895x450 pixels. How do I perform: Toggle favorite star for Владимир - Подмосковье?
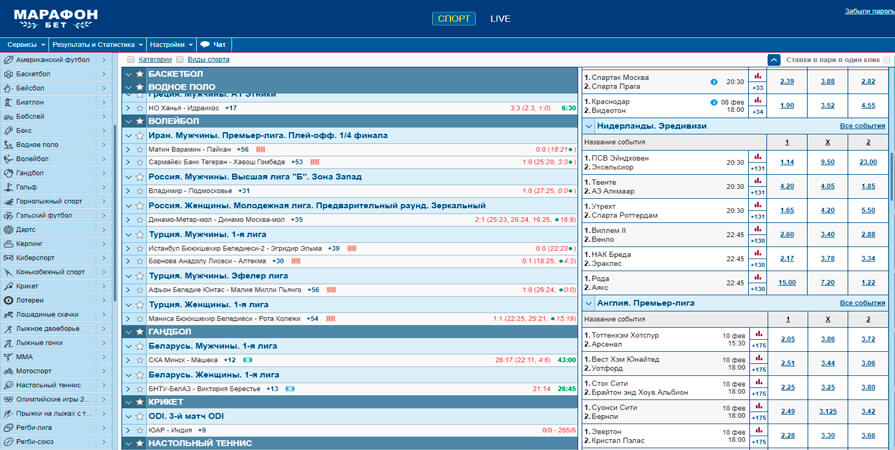point(140,191)
